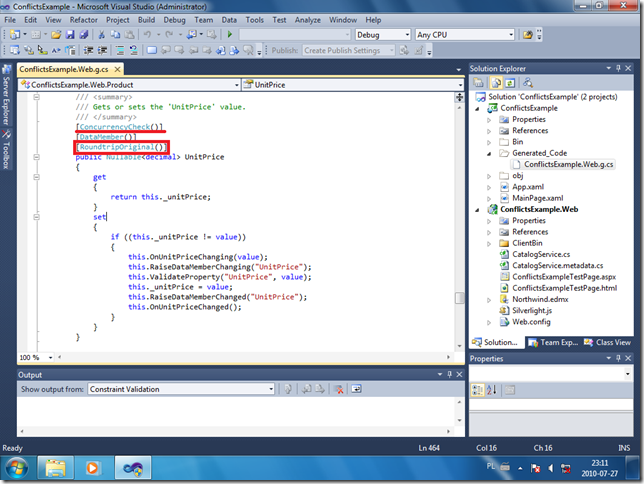Click the Decrease Indent icon
The width and height of the screenshot is (644, 484).
point(88,50)
